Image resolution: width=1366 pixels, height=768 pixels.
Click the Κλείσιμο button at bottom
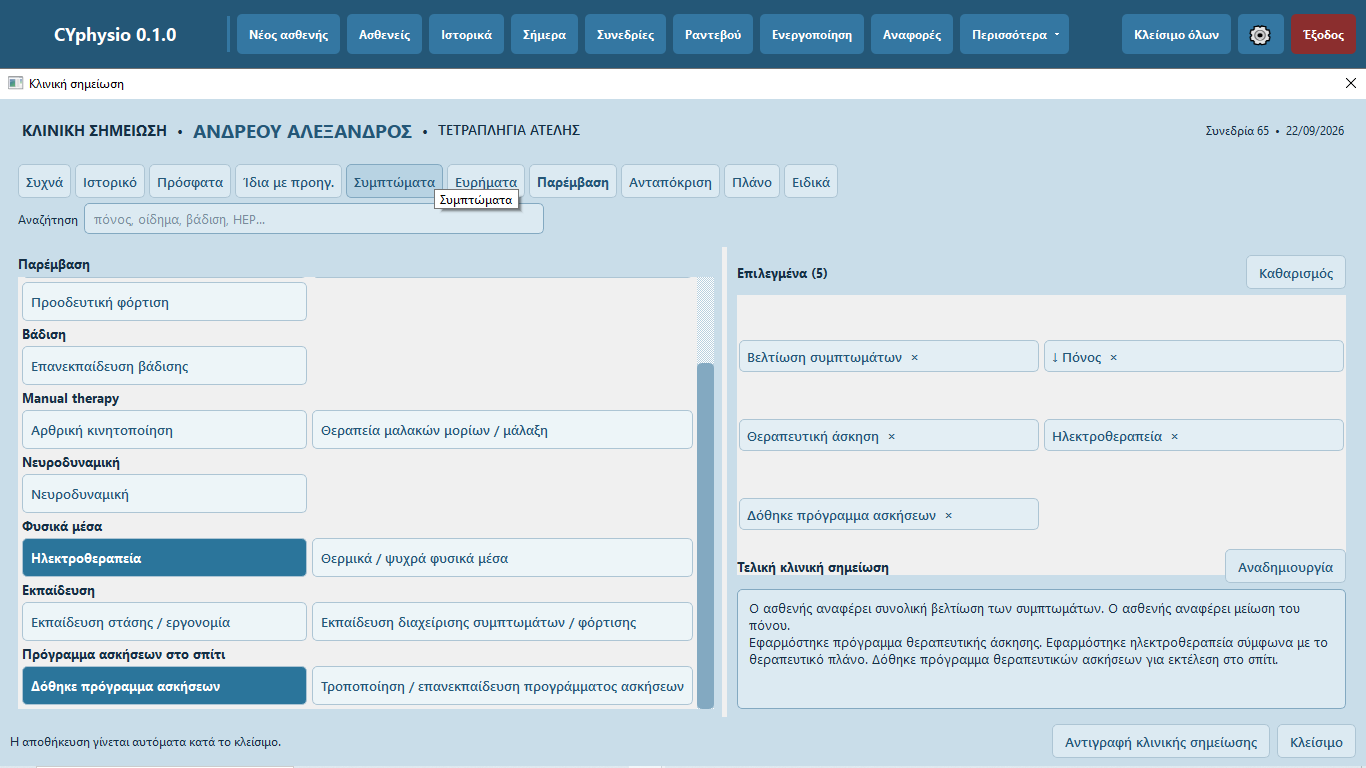click(x=1316, y=742)
